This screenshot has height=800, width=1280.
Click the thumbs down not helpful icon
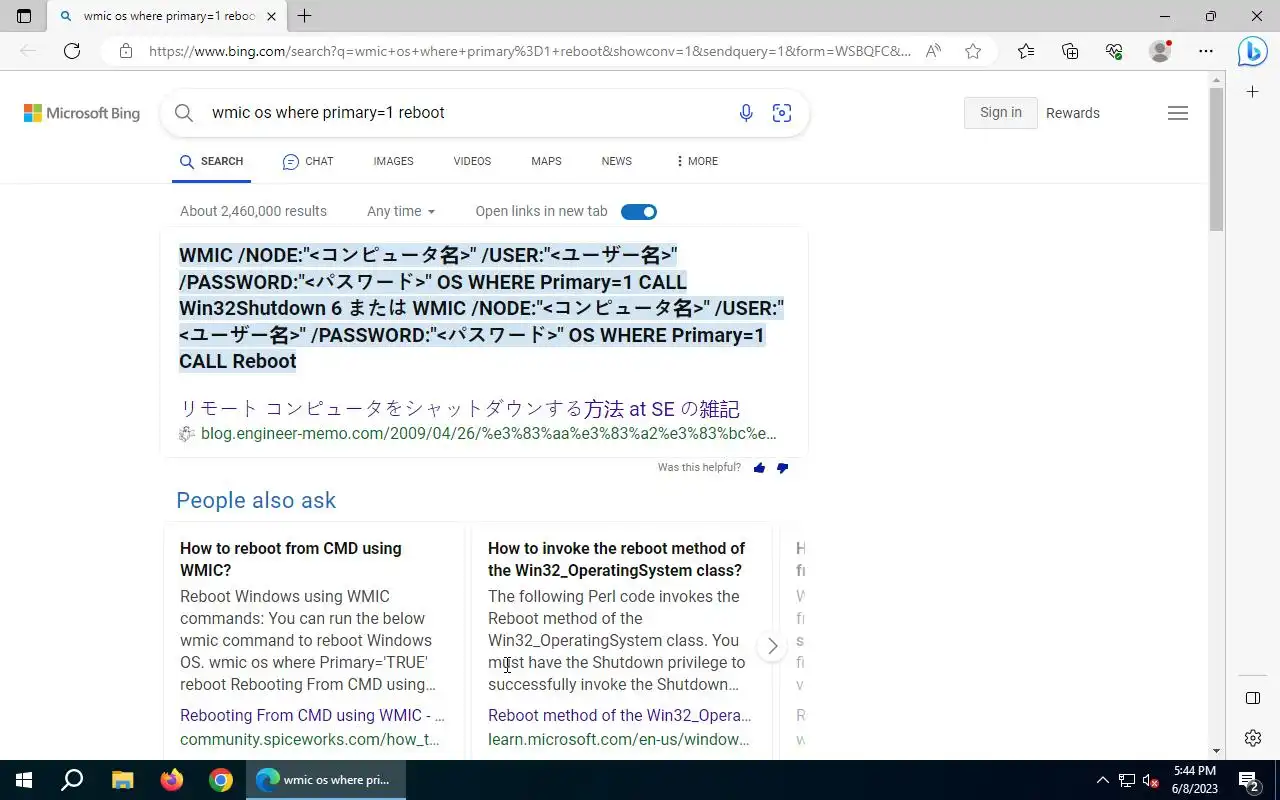coord(782,468)
